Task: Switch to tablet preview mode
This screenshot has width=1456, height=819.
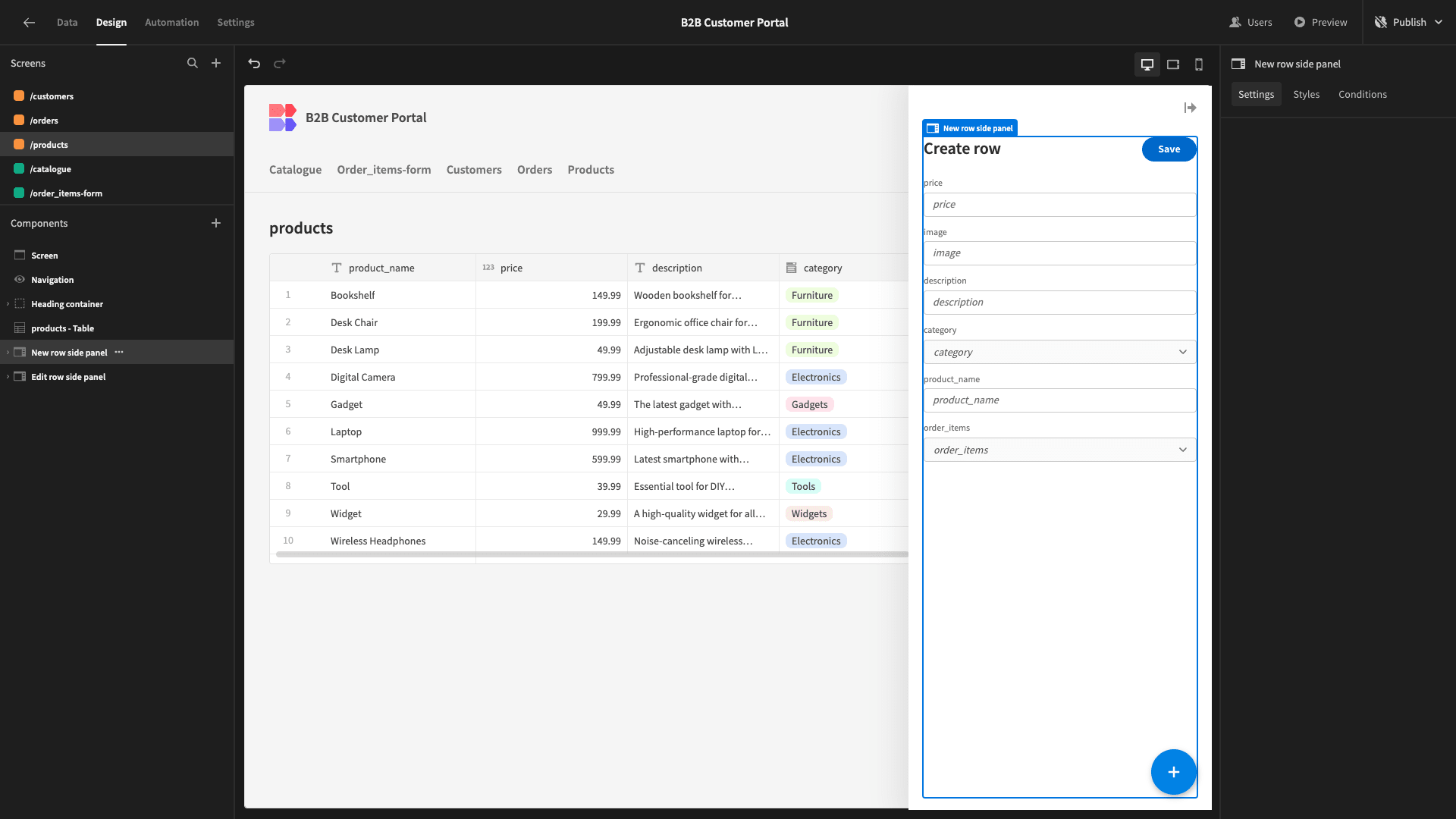Action: 1173,64
